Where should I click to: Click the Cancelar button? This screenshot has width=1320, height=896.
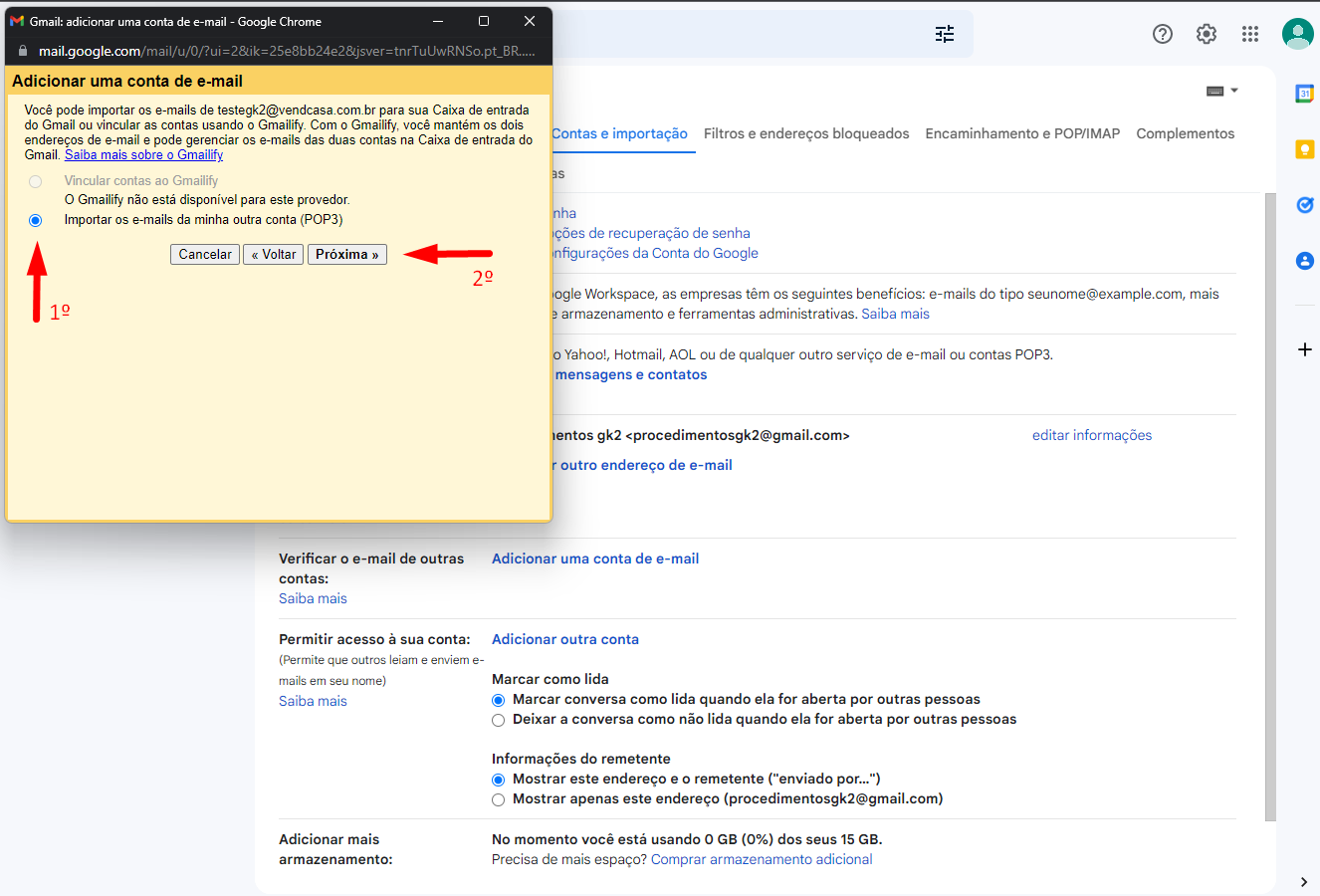coord(205,255)
